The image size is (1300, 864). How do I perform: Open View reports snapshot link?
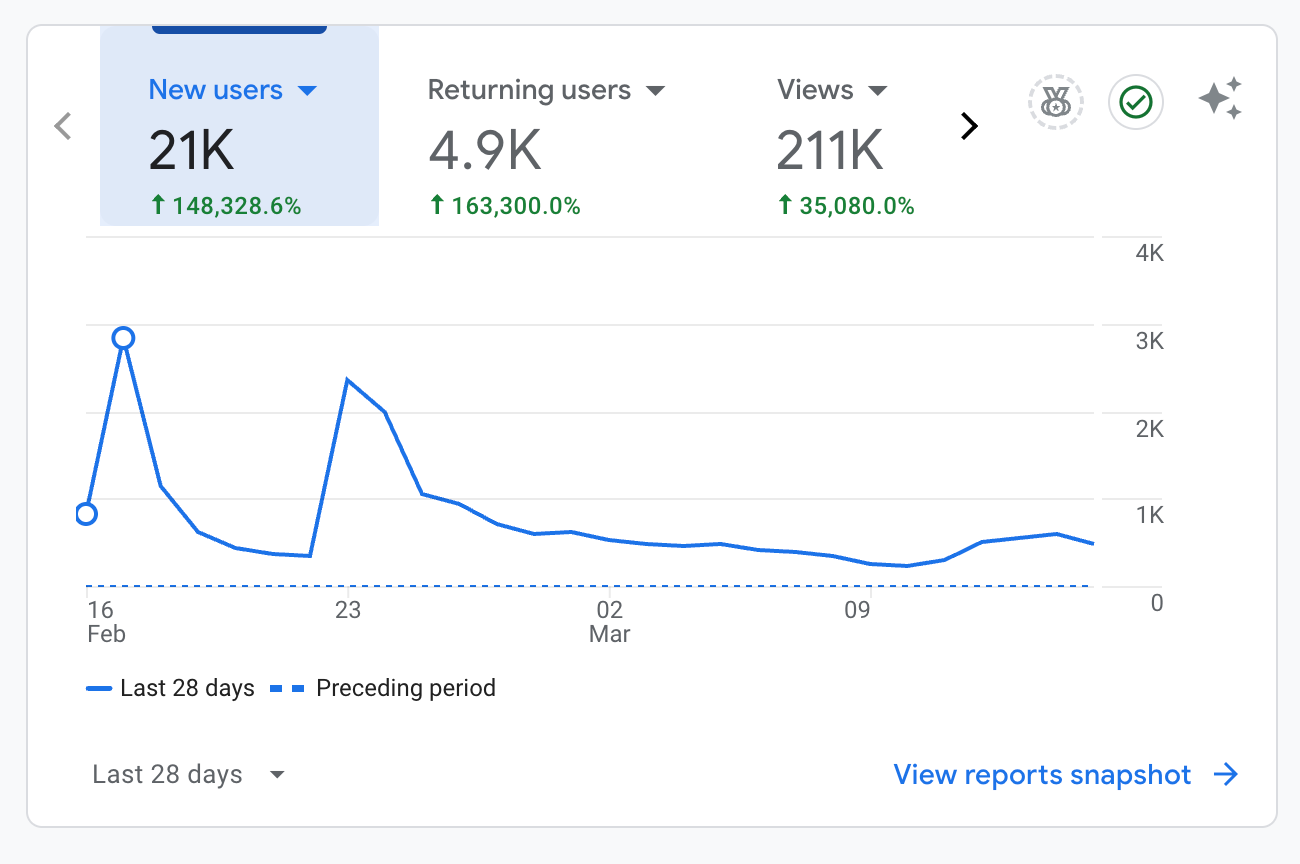tap(1042, 775)
